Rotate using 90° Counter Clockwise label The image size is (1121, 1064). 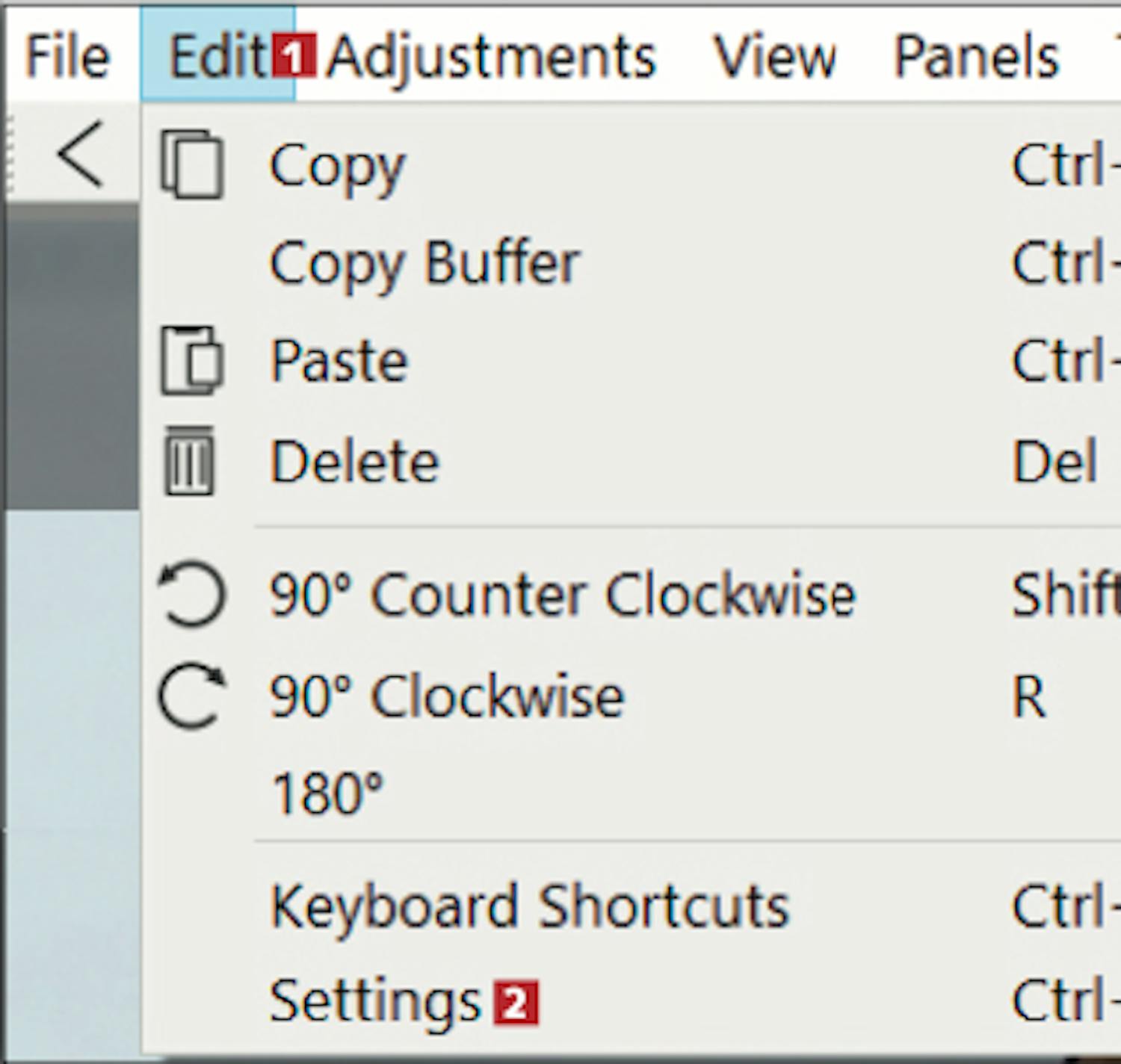click(562, 596)
